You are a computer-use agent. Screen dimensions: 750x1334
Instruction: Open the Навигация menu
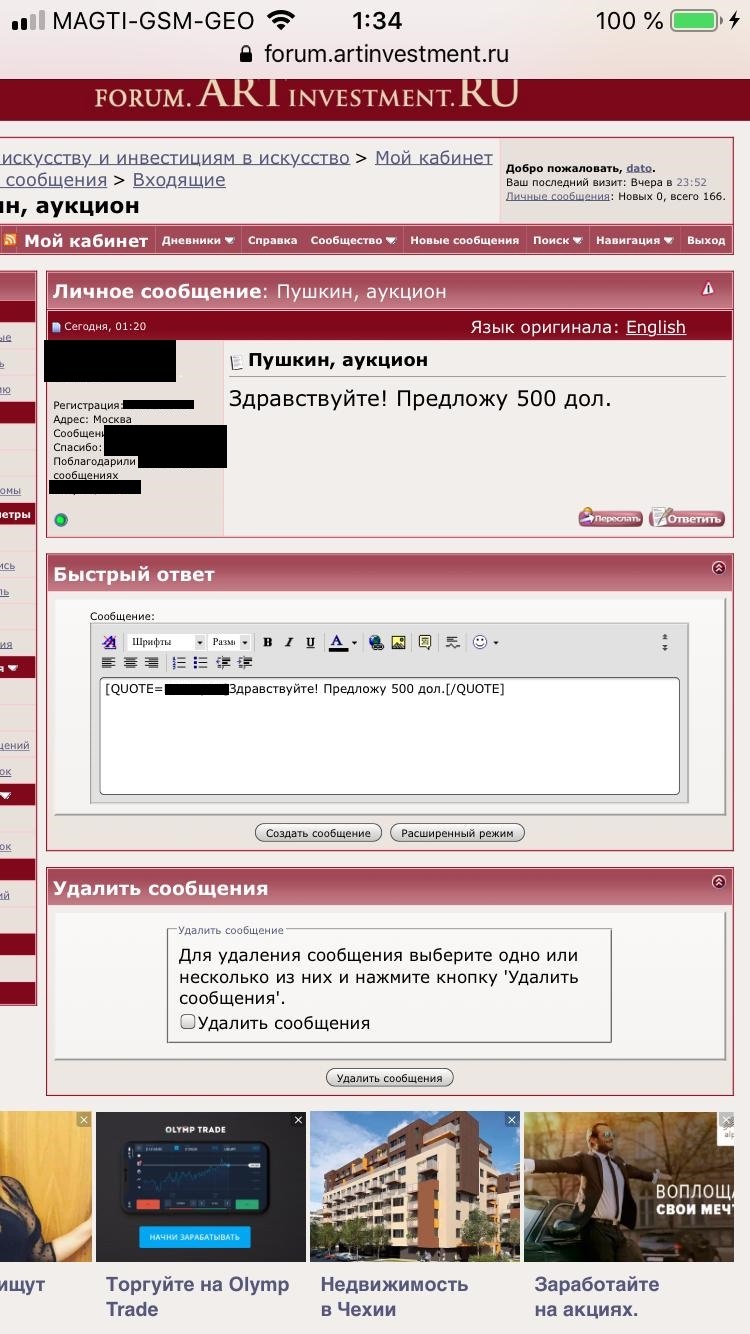pos(634,240)
